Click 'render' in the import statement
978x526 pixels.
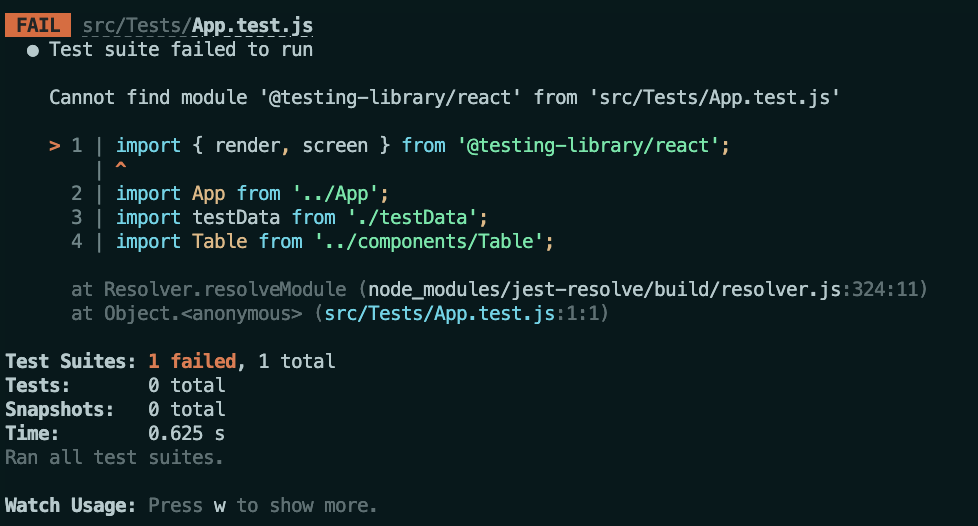247,146
